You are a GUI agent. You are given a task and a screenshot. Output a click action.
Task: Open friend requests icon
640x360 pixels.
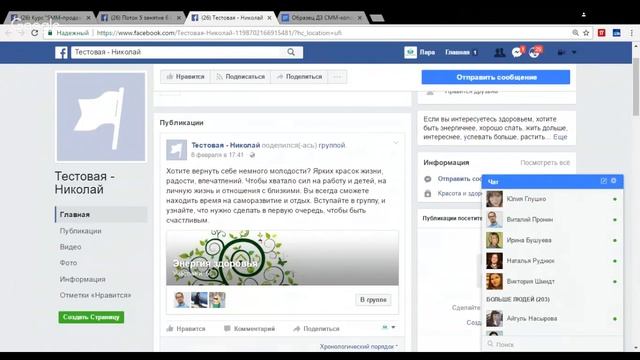tap(499, 52)
